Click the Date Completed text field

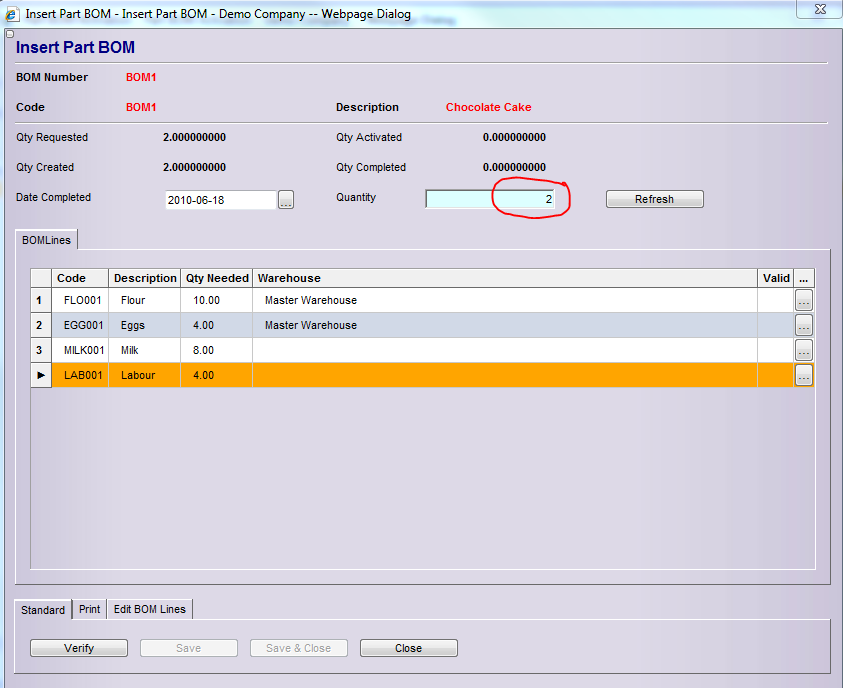[220, 200]
